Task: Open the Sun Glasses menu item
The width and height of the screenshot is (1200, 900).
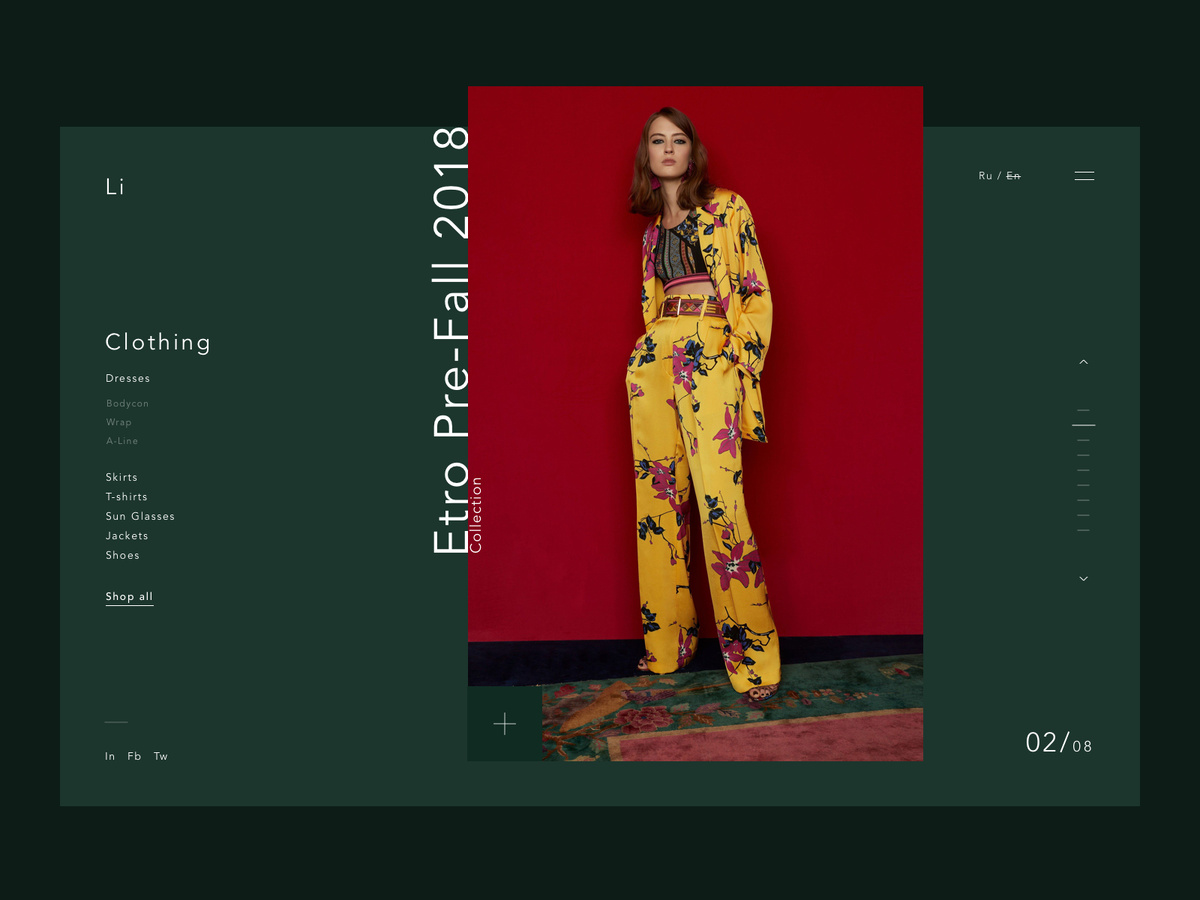Action: pos(140,516)
